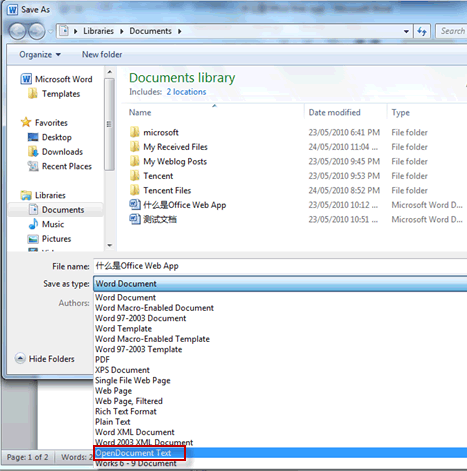Click the Favorites star icon
Viewport: 467px width, 471px height.
(26, 122)
